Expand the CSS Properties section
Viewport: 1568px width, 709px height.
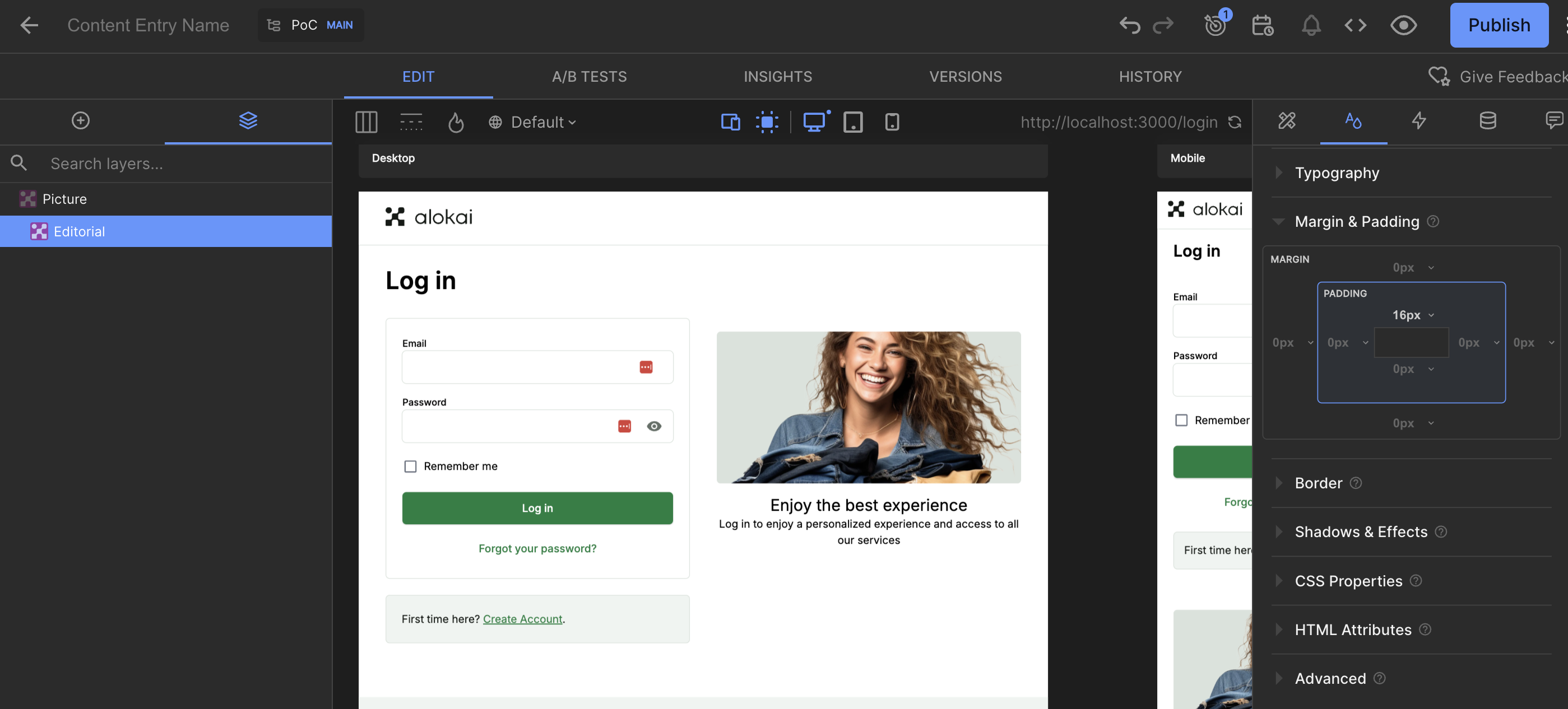click(x=1348, y=581)
